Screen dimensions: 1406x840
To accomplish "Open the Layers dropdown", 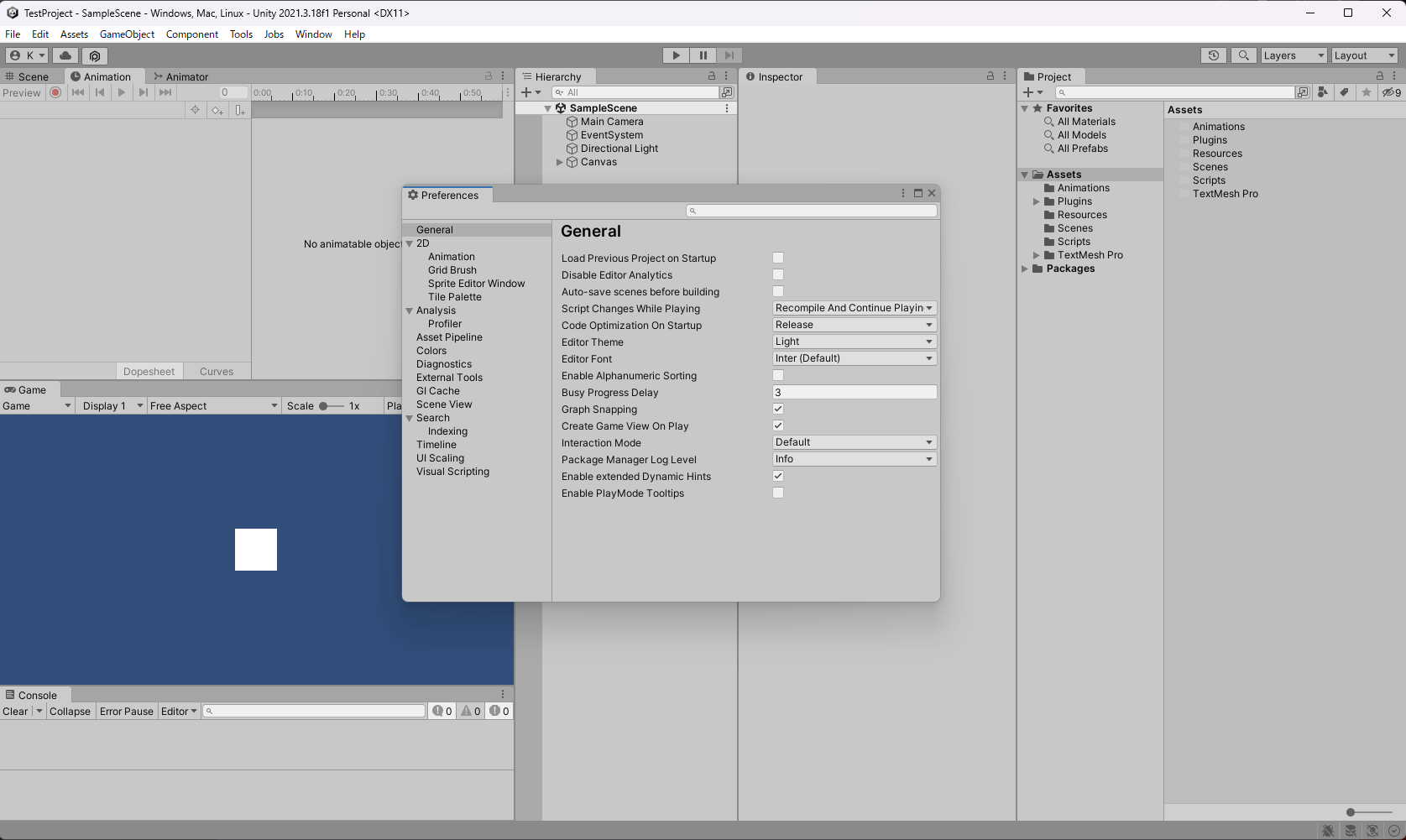I will (1293, 55).
